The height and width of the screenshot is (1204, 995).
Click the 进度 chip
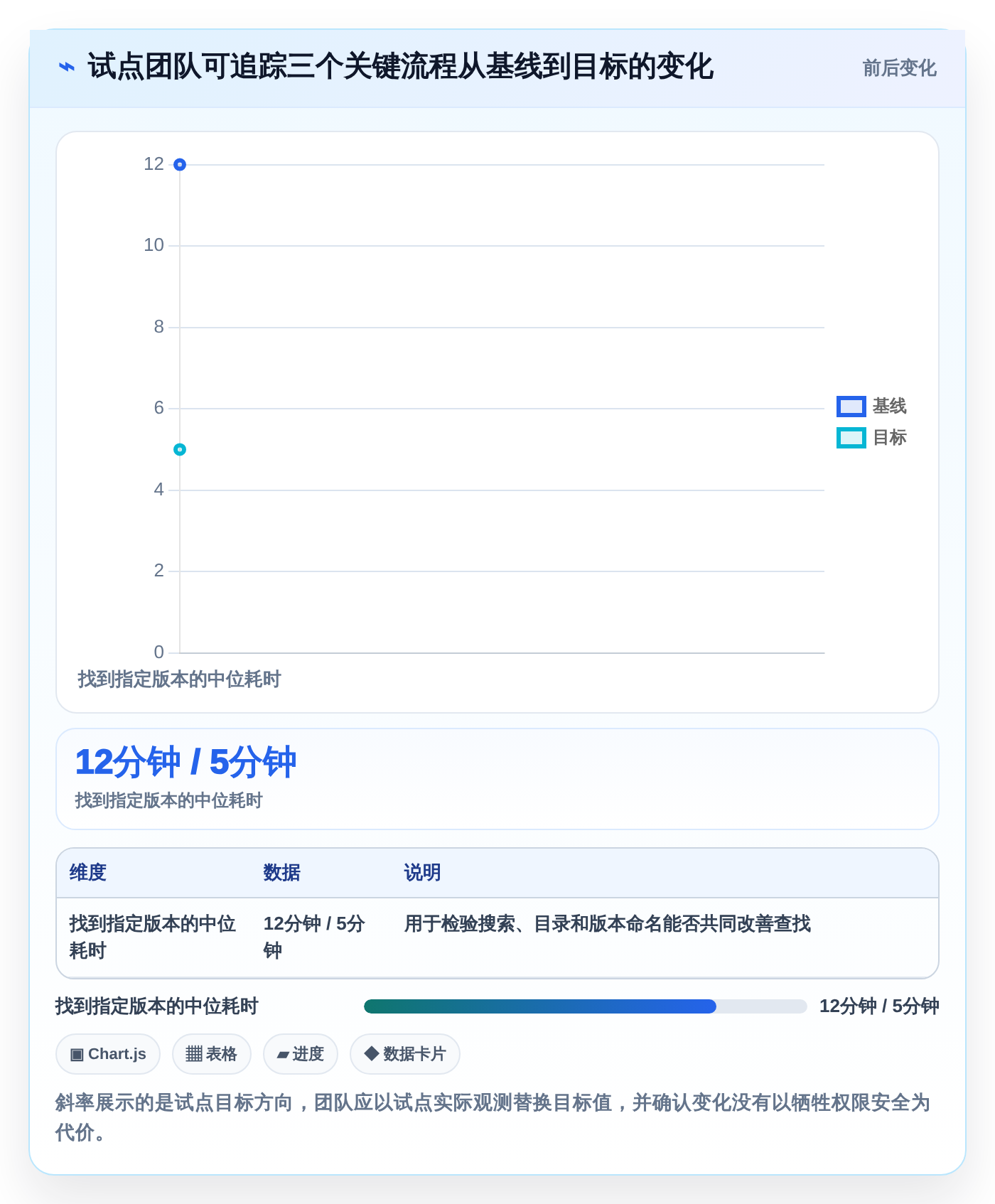pos(301,1054)
